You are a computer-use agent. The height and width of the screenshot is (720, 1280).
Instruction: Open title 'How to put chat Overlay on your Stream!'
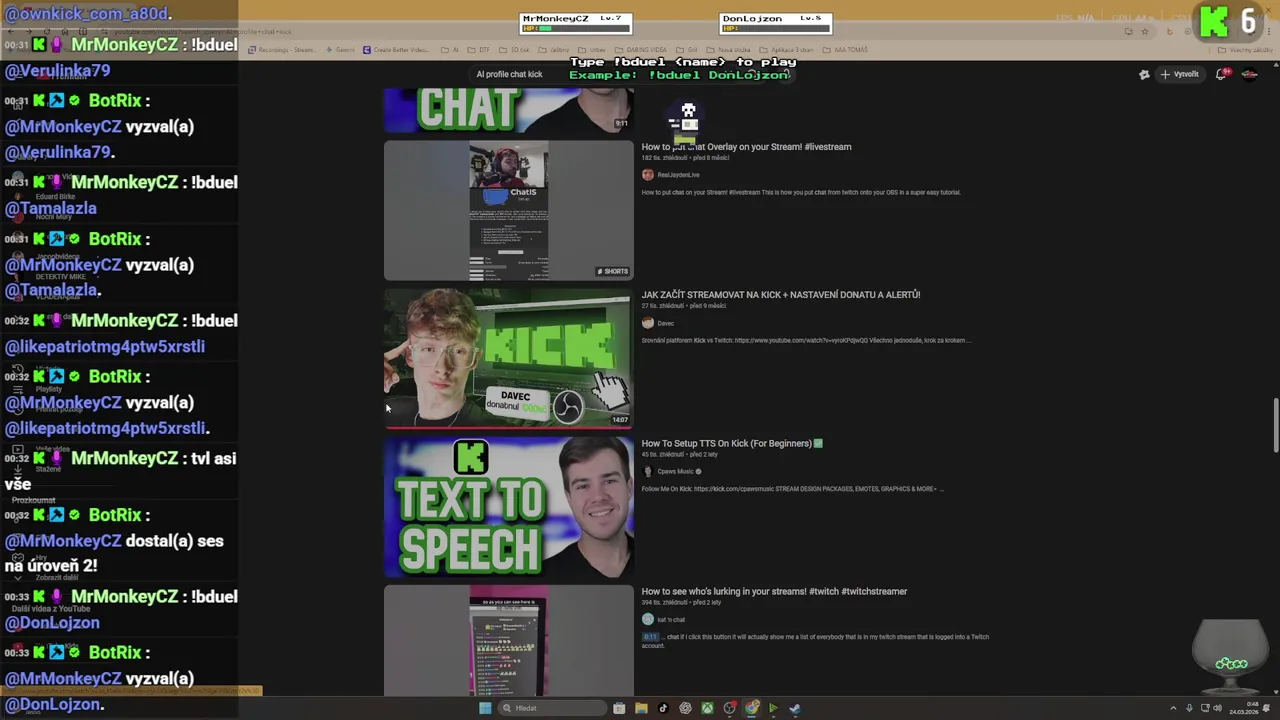pyautogui.click(x=746, y=147)
